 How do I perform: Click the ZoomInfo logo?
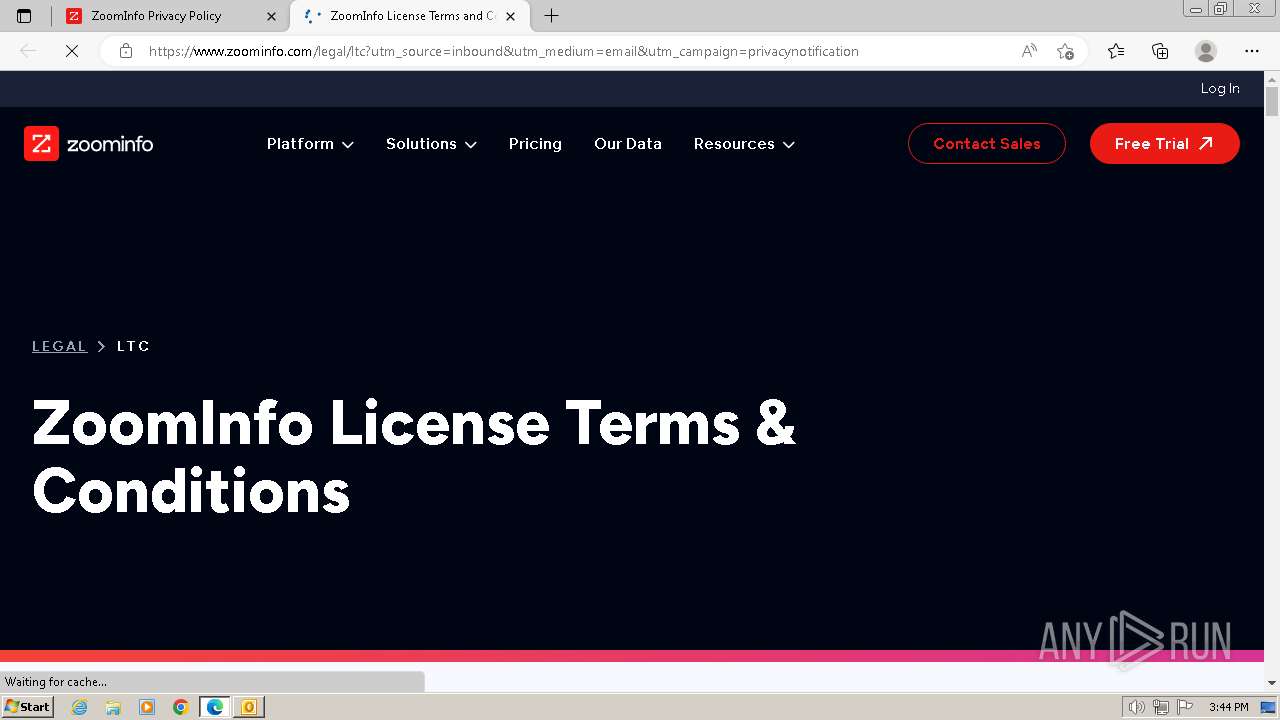coord(88,144)
